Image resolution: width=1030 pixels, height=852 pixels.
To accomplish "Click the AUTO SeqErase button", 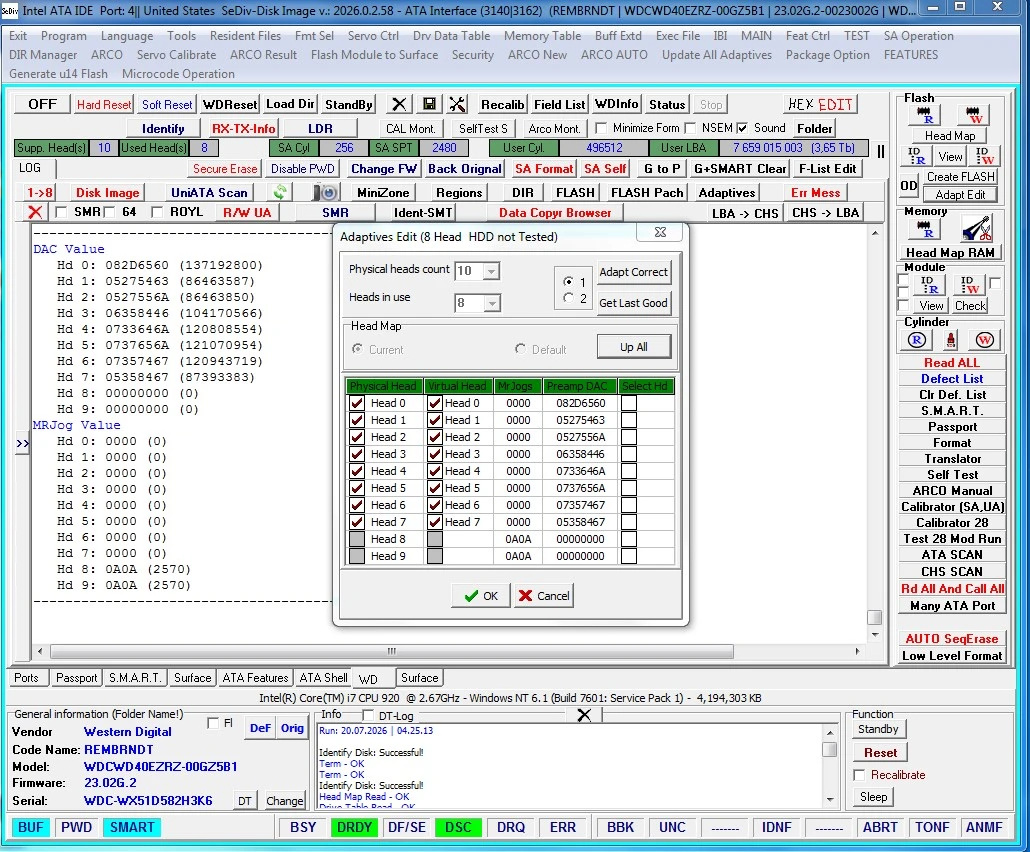I will click(952, 639).
